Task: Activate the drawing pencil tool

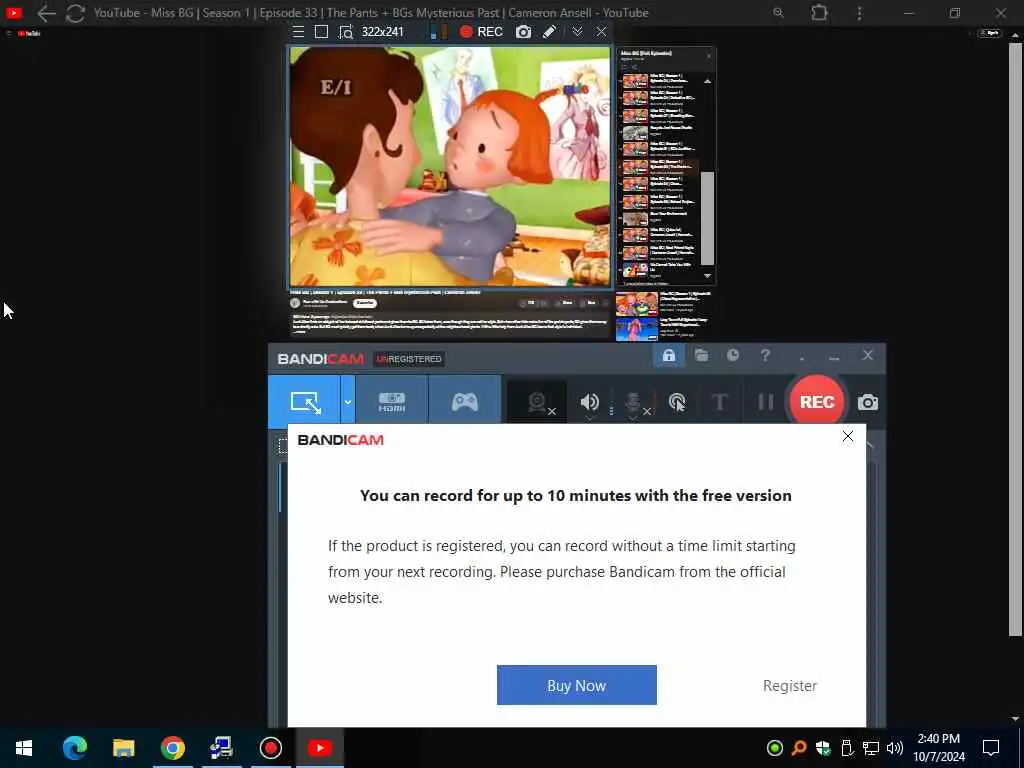Action: click(549, 32)
